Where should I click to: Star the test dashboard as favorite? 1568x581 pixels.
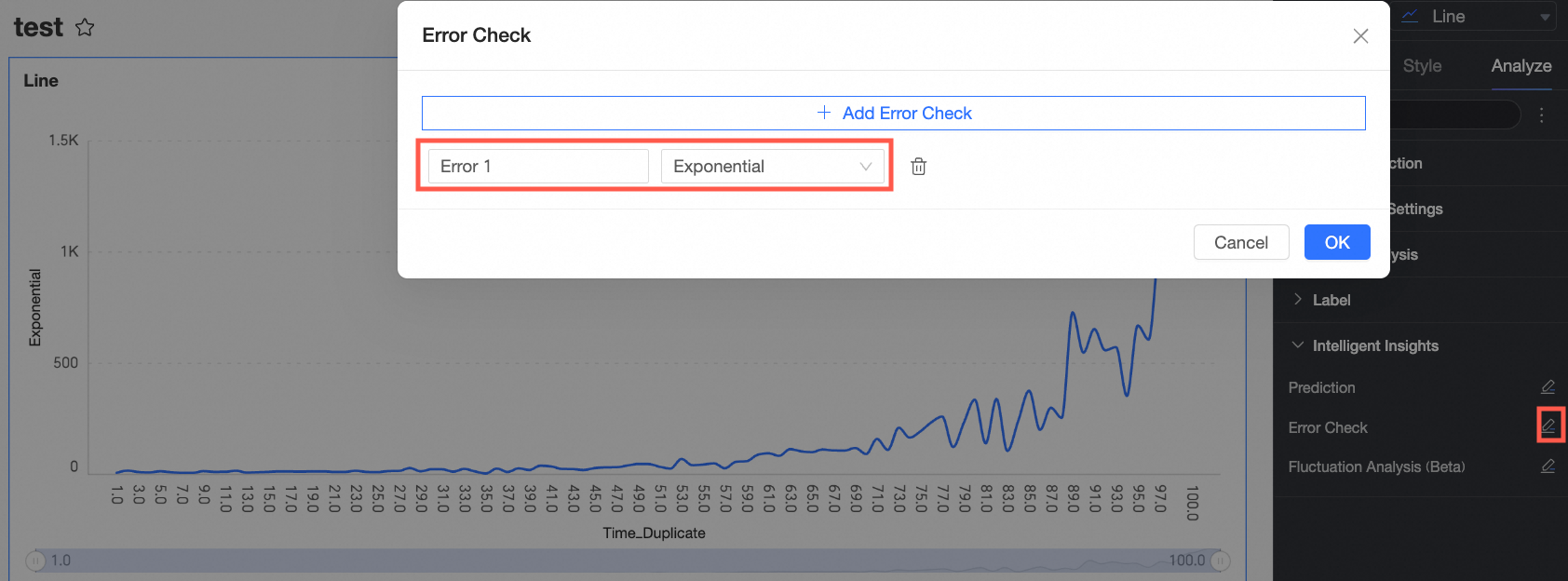[85, 27]
